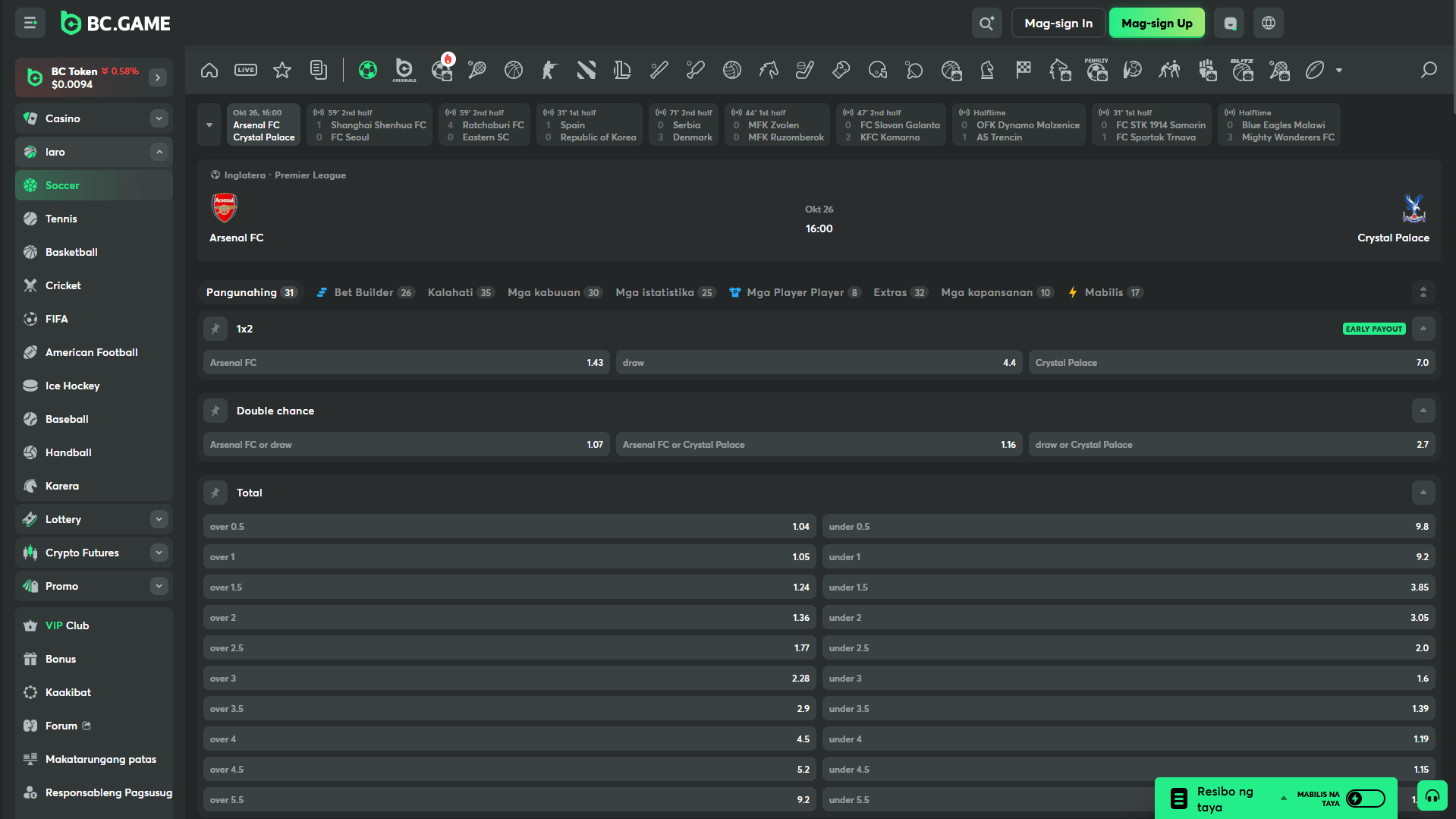This screenshot has height=819, width=1456.
Task: Switch to Bet Builder tab
Action: coord(366,292)
